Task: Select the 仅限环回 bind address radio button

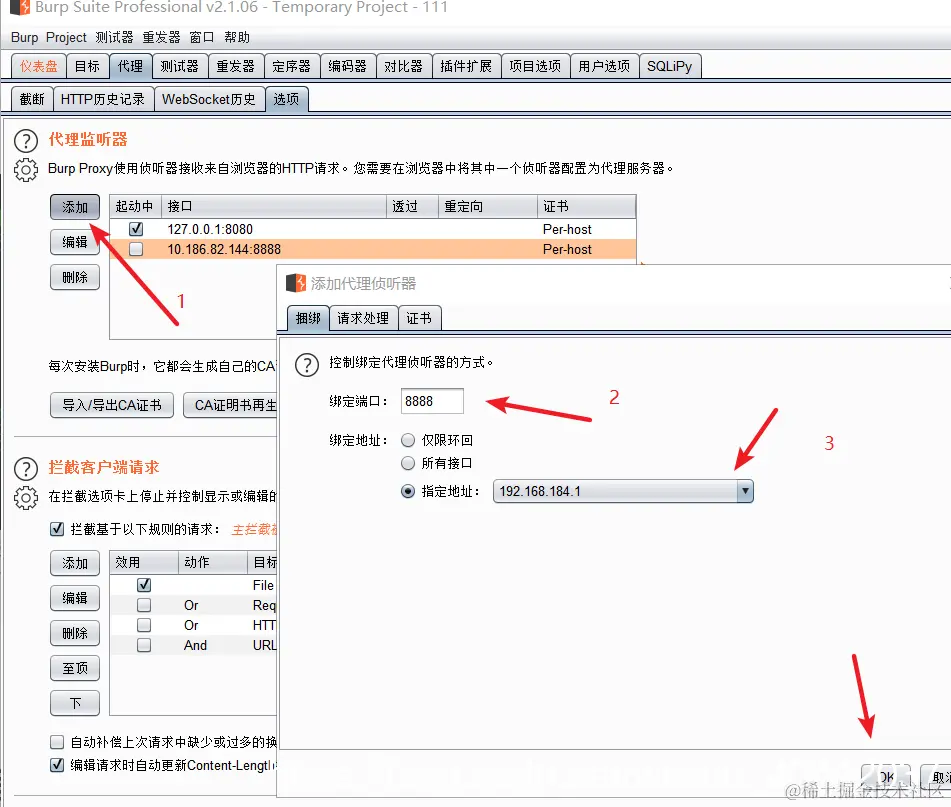Action: pyautogui.click(x=410, y=440)
